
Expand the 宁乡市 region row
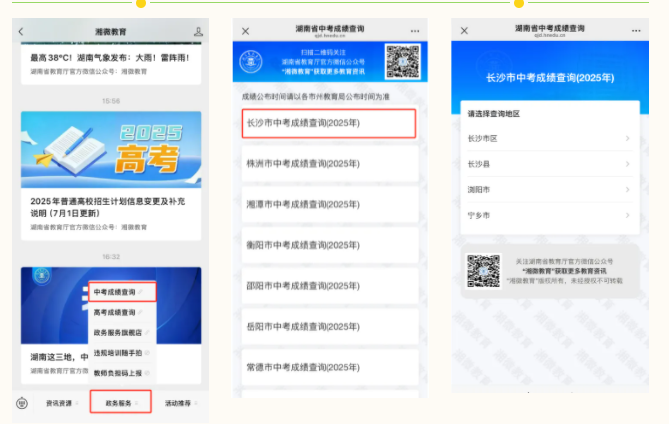547,215
